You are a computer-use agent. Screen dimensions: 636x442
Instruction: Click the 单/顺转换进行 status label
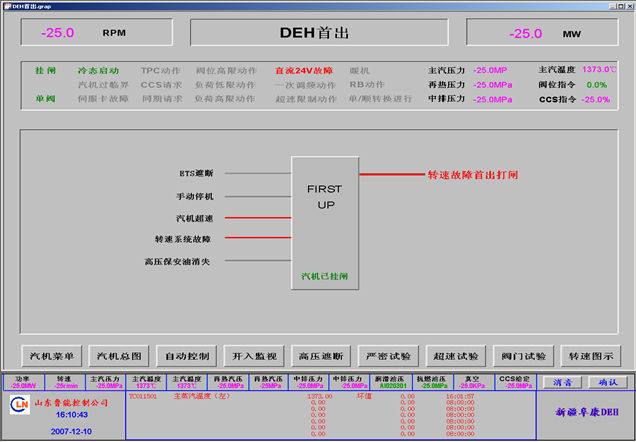380,99
